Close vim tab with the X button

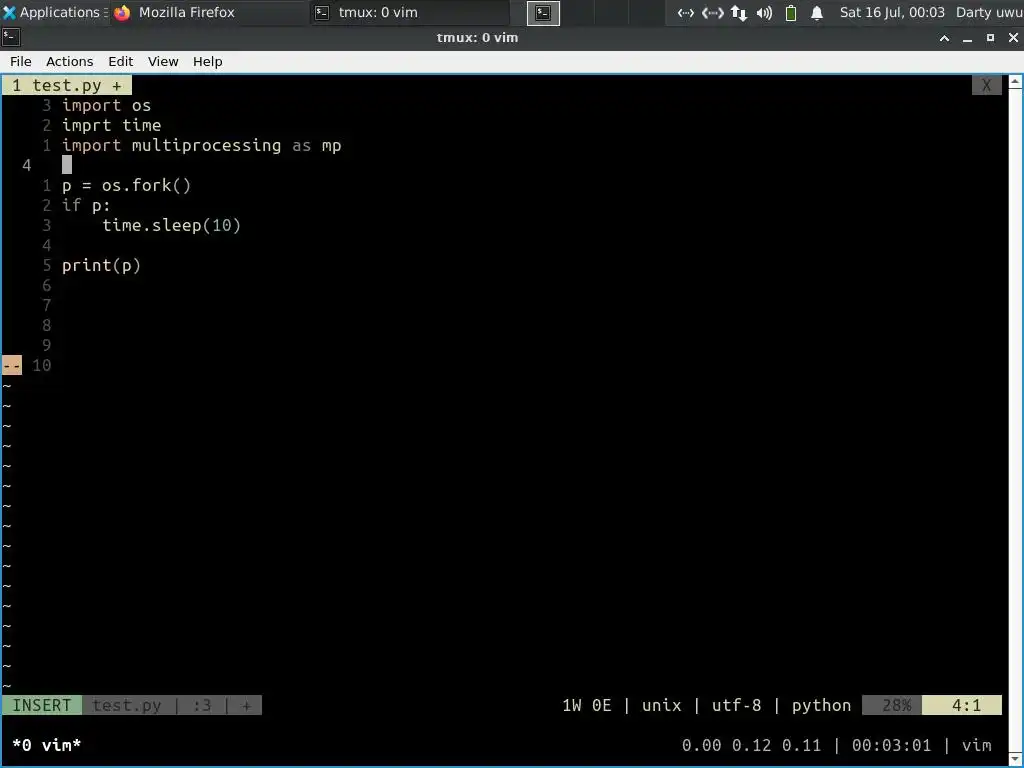click(x=987, y=86)
